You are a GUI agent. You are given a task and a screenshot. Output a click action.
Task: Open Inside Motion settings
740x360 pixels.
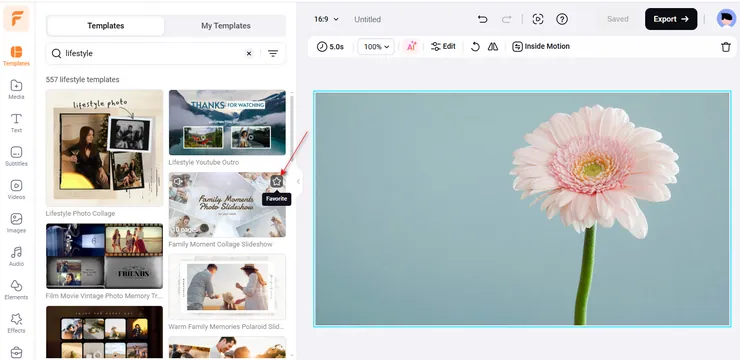point(541,47)
